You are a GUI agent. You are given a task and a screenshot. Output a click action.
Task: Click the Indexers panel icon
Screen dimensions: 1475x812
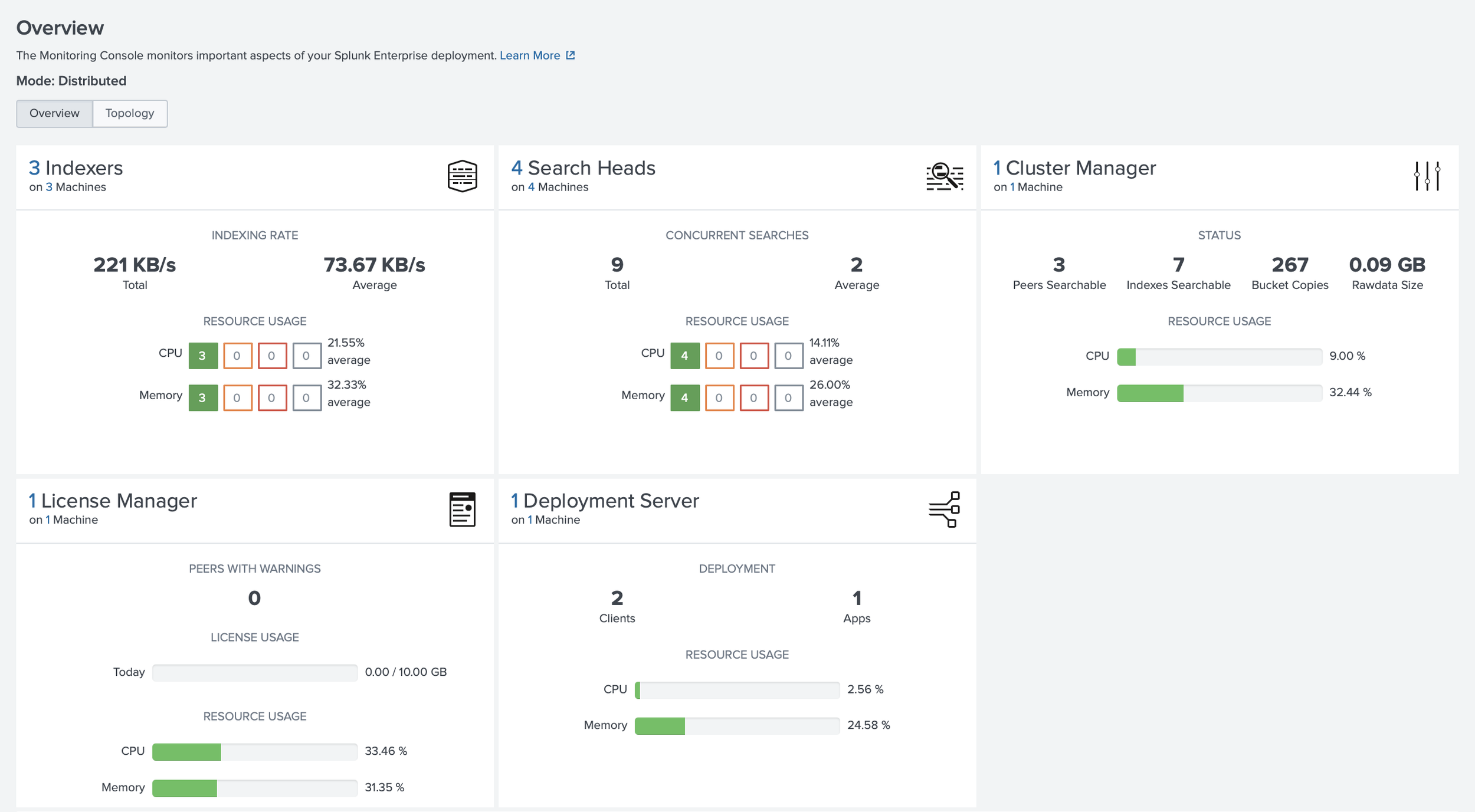pyautogui.click(x=462, y=176)
